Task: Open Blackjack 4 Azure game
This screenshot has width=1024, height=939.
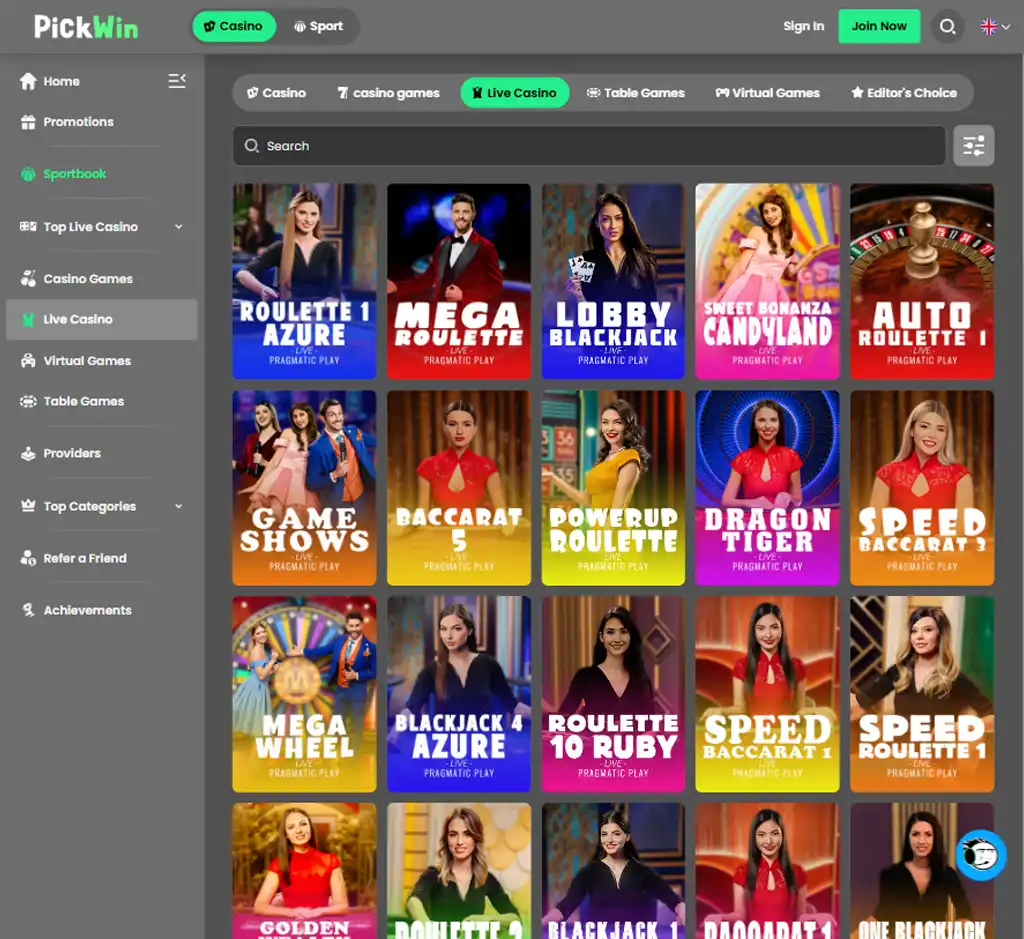Action: 458,694
